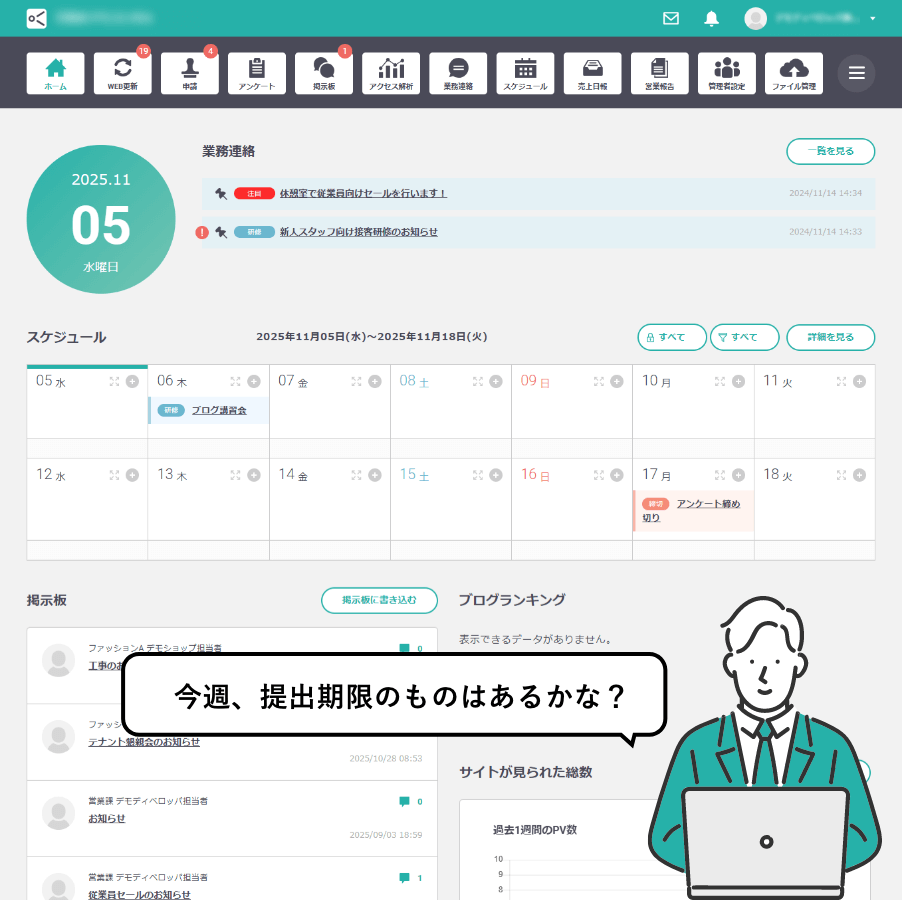Screen dimensions: 902x900
Task: Open ファイル管理 cloud upload icon
Action: point(794,73)
